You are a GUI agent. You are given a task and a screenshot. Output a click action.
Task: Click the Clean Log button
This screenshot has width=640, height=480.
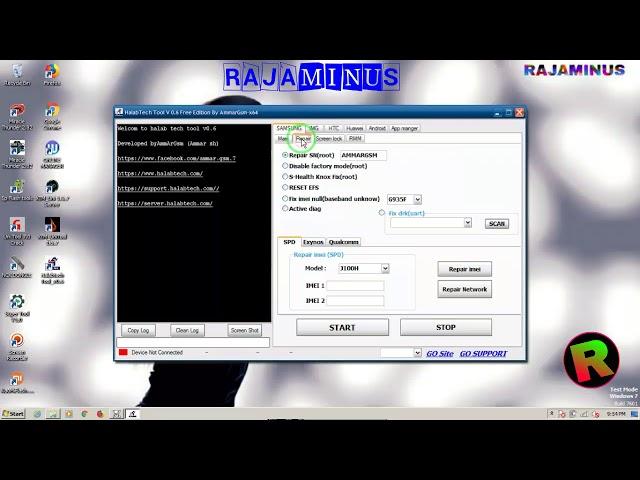(x=187, y=330)
